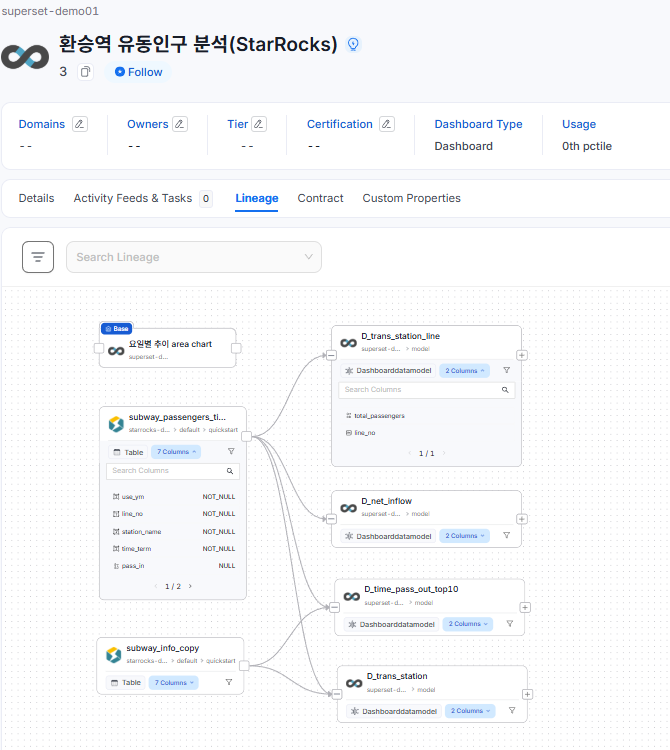670x750 pixels.
Task: Click Superset icon of D_trans_station
Action: point(354,683)
